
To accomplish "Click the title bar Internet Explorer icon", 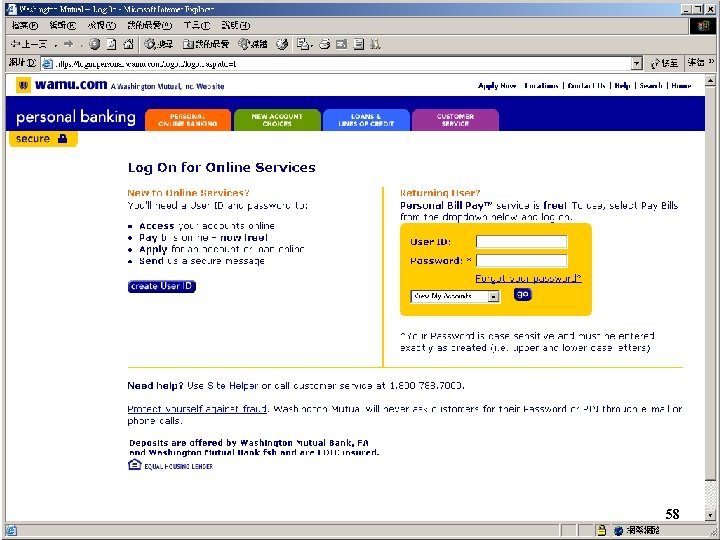I will [x=12, y=9].
